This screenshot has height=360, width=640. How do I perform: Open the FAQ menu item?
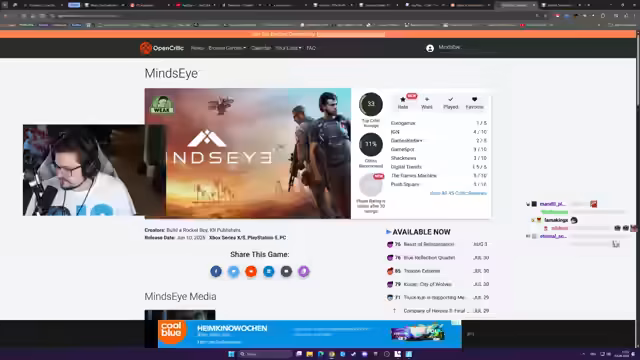tap(311, 48)
